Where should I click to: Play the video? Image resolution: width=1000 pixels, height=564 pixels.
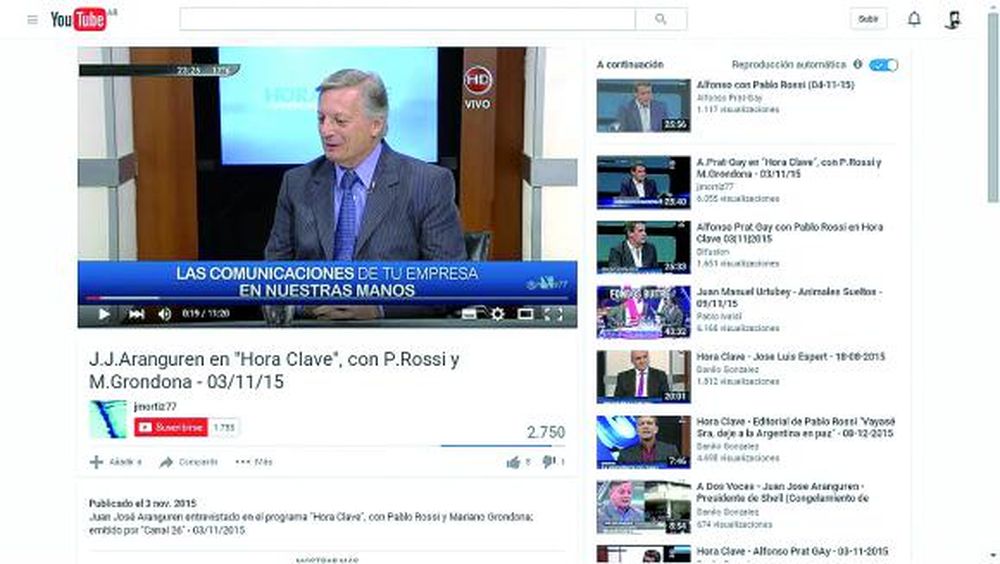point(104,314)
